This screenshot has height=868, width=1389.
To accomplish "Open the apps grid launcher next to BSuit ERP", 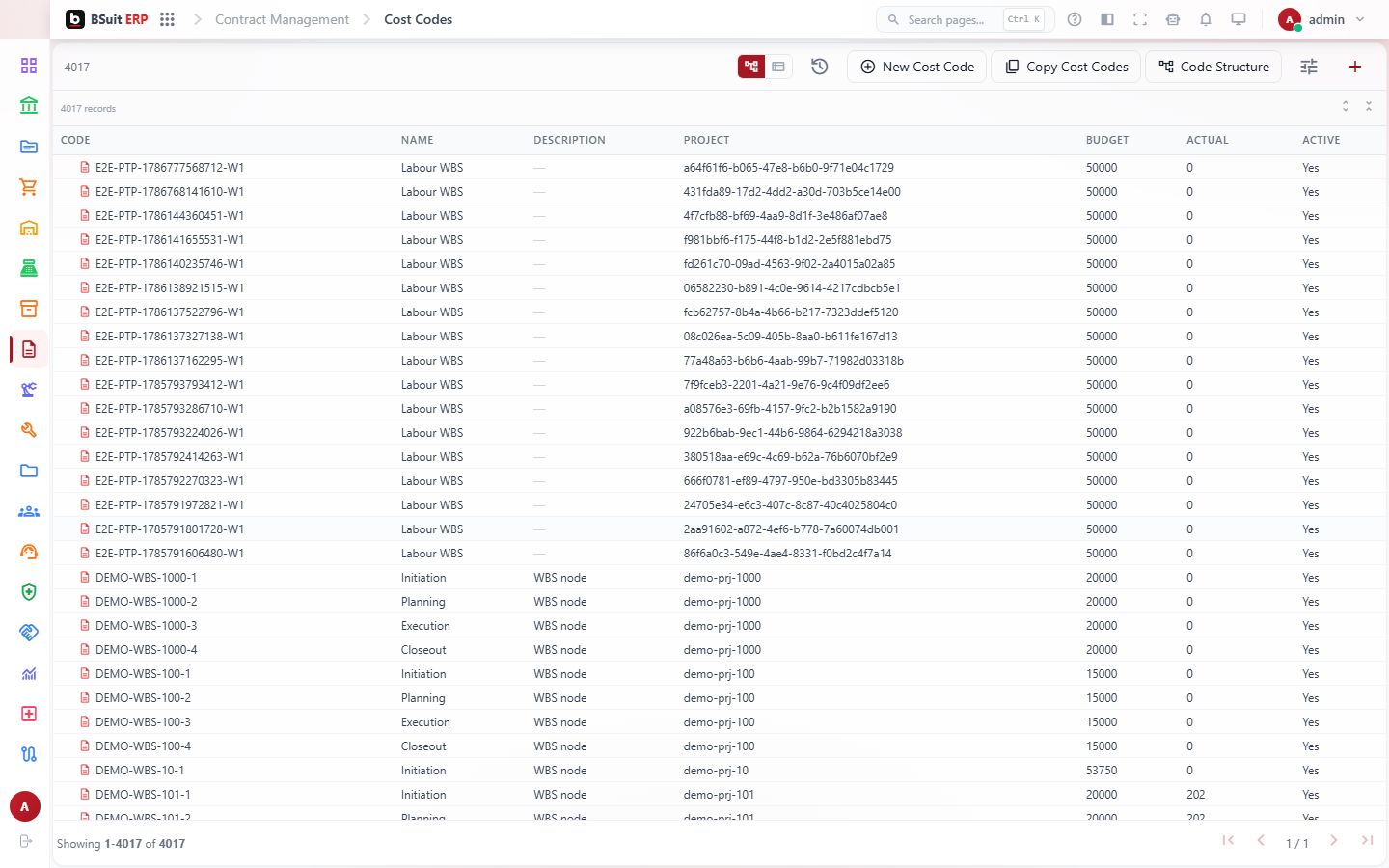I will coord(167,19).
